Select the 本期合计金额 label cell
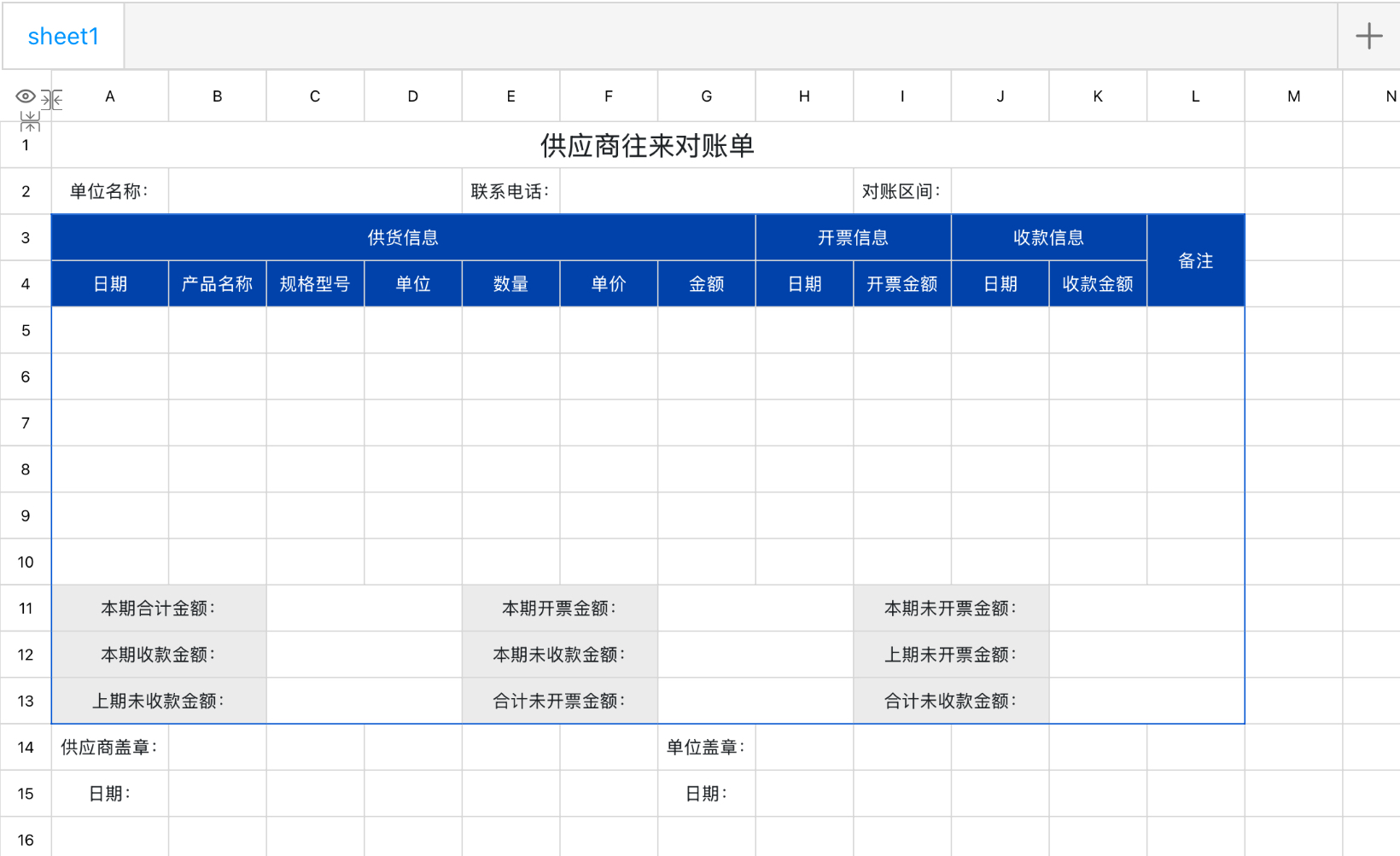This screenshot has height=856, width=1400. point(158,608)
